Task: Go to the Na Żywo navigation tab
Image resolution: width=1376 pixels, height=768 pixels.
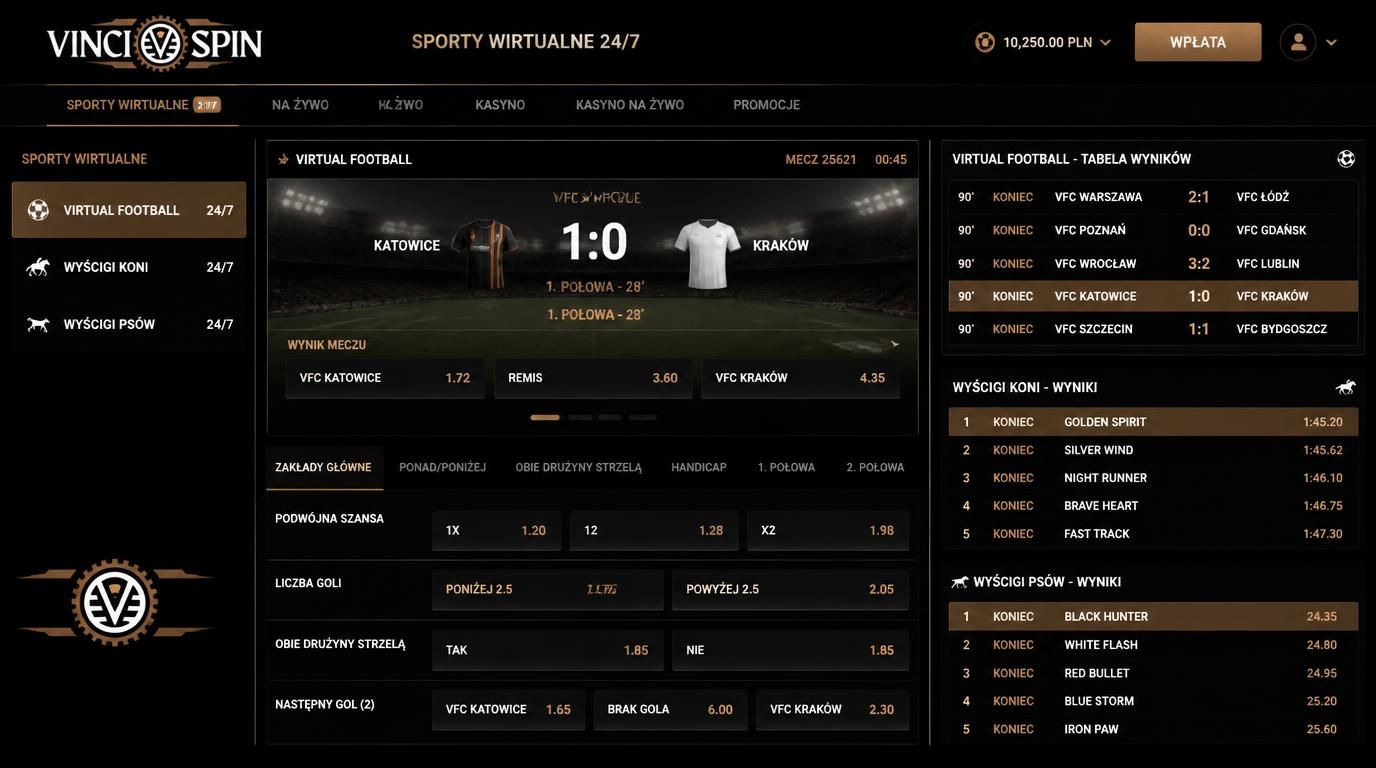Action: coord(300,105)
